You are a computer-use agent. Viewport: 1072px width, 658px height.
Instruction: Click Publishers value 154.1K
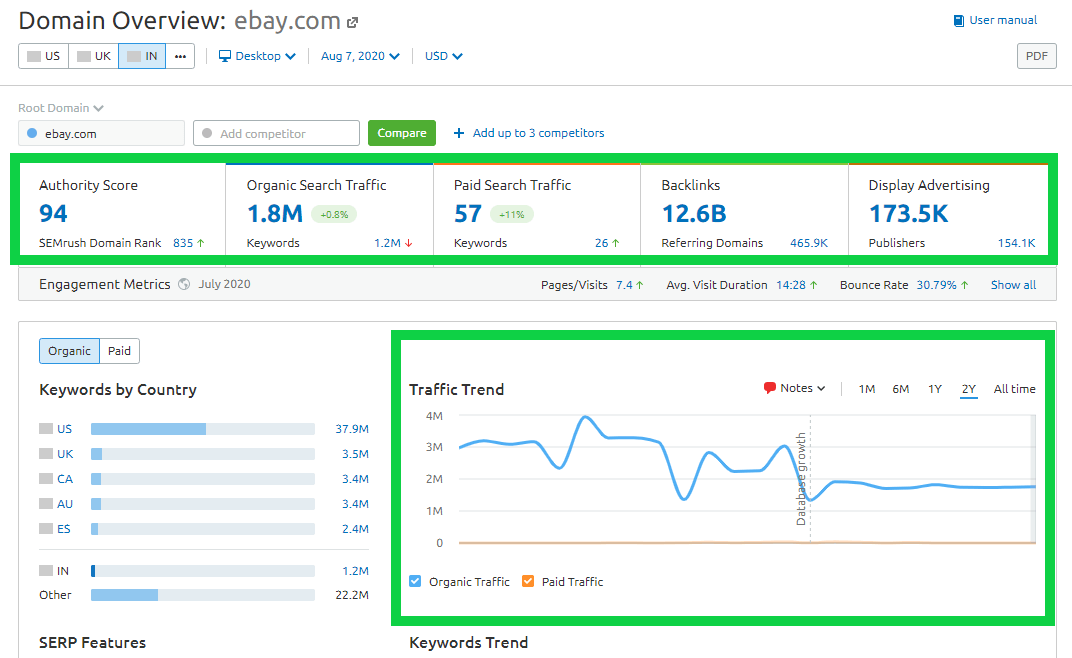pos(1017,243)
